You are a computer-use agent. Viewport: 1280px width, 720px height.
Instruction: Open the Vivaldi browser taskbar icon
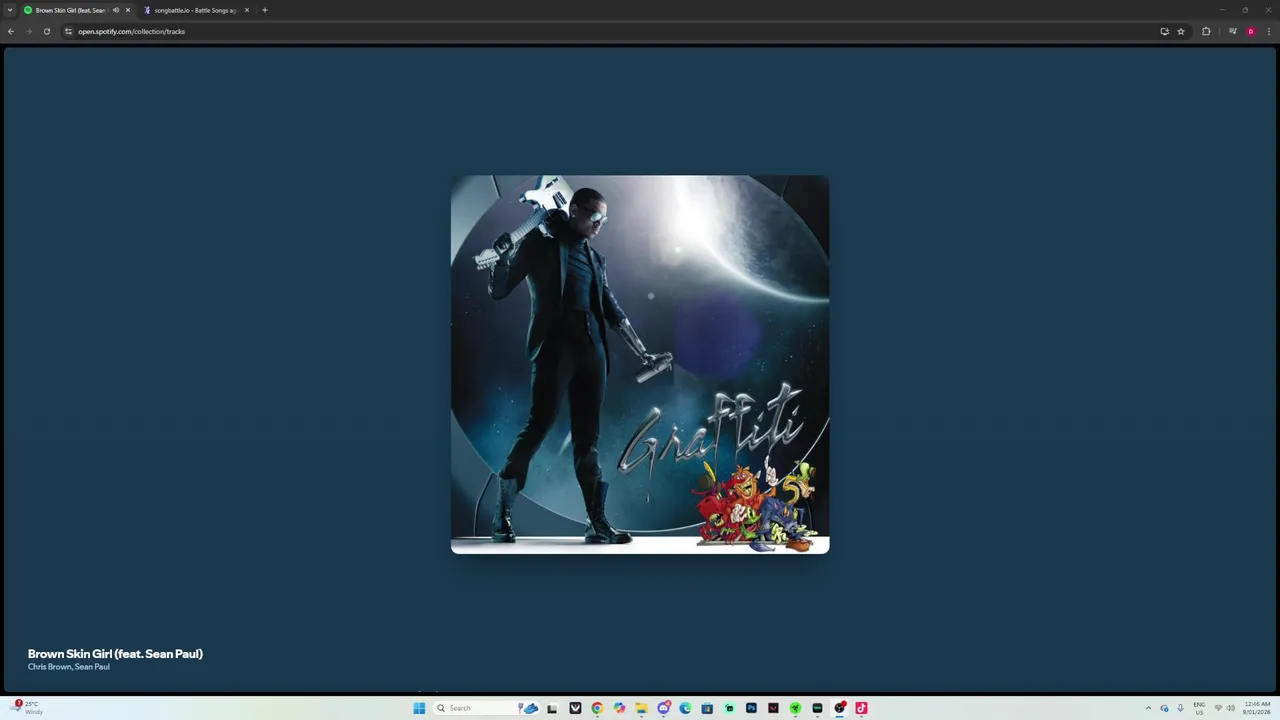[x=575, y=708]
